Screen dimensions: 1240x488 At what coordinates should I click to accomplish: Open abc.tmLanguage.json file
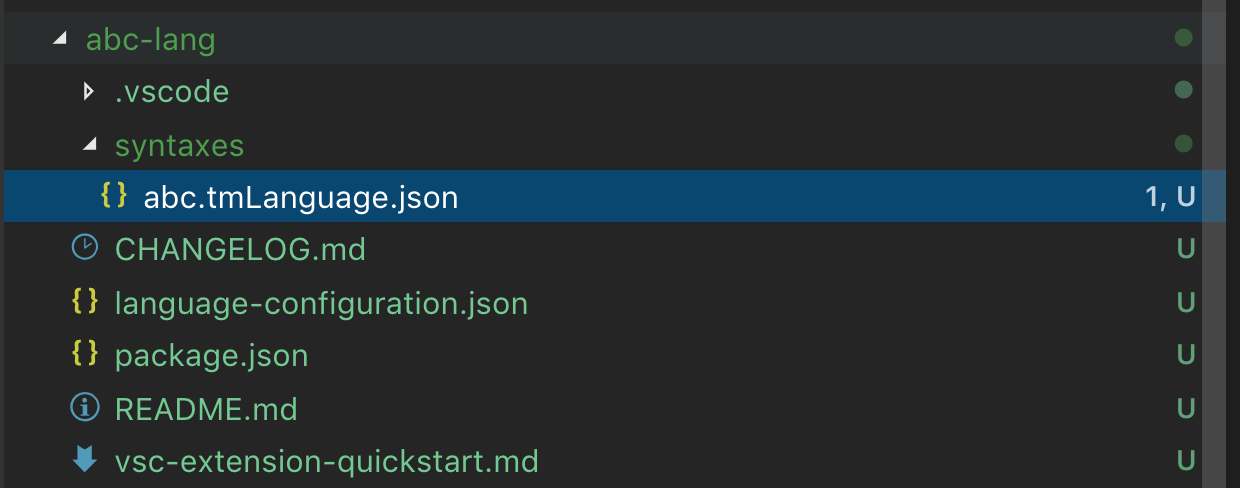click(301, 197)
